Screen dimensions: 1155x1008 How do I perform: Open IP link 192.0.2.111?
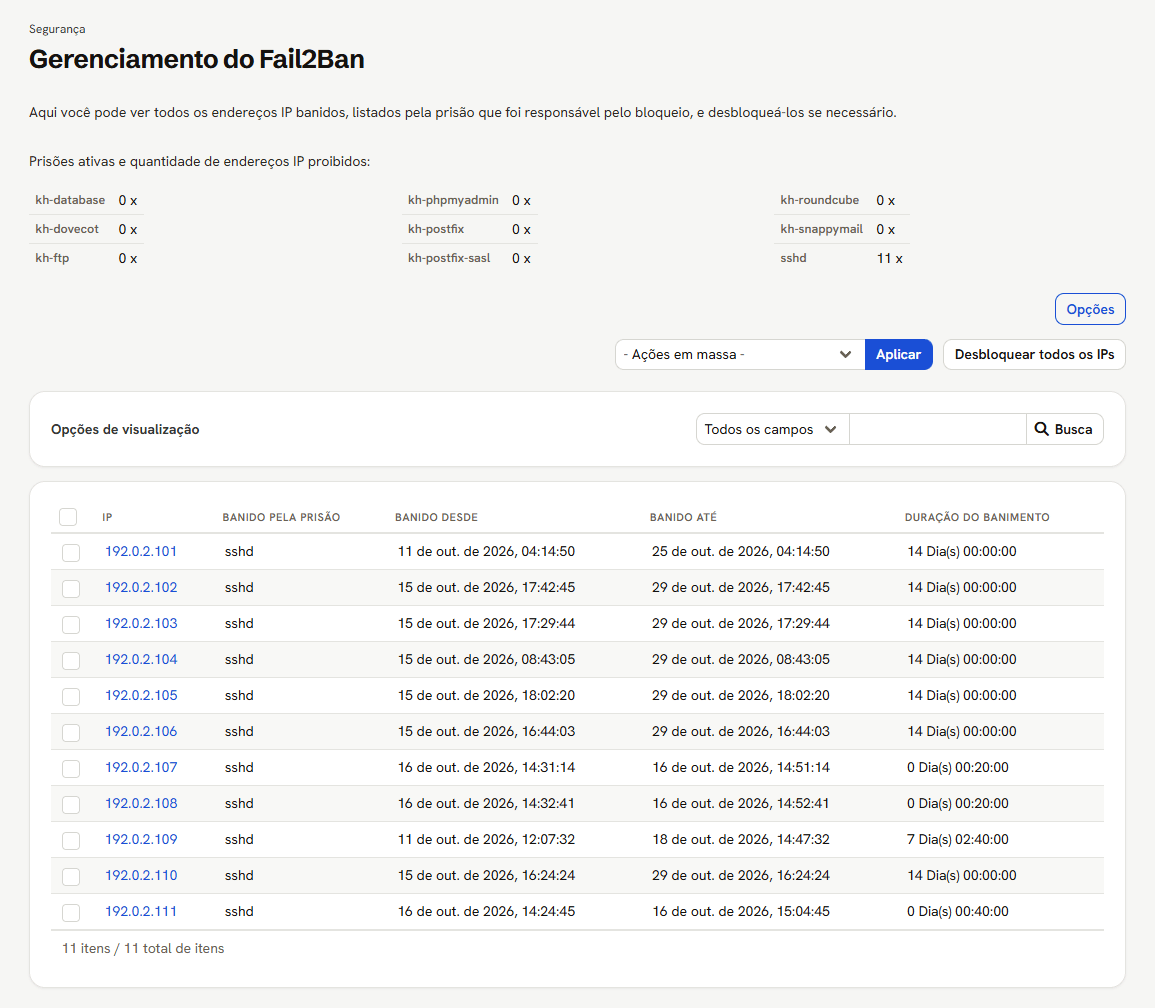click(x=141, y=912)
